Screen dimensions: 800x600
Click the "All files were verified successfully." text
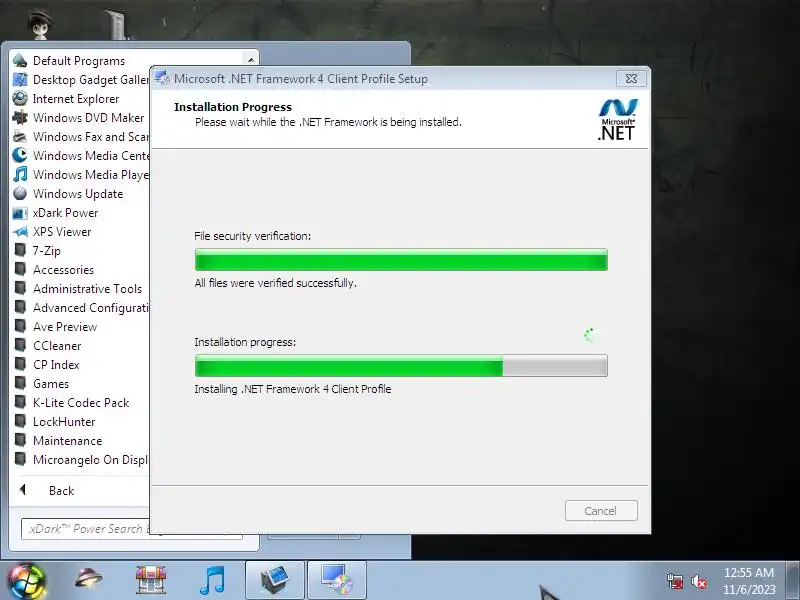pyautogui.click(x=276, y=283)
